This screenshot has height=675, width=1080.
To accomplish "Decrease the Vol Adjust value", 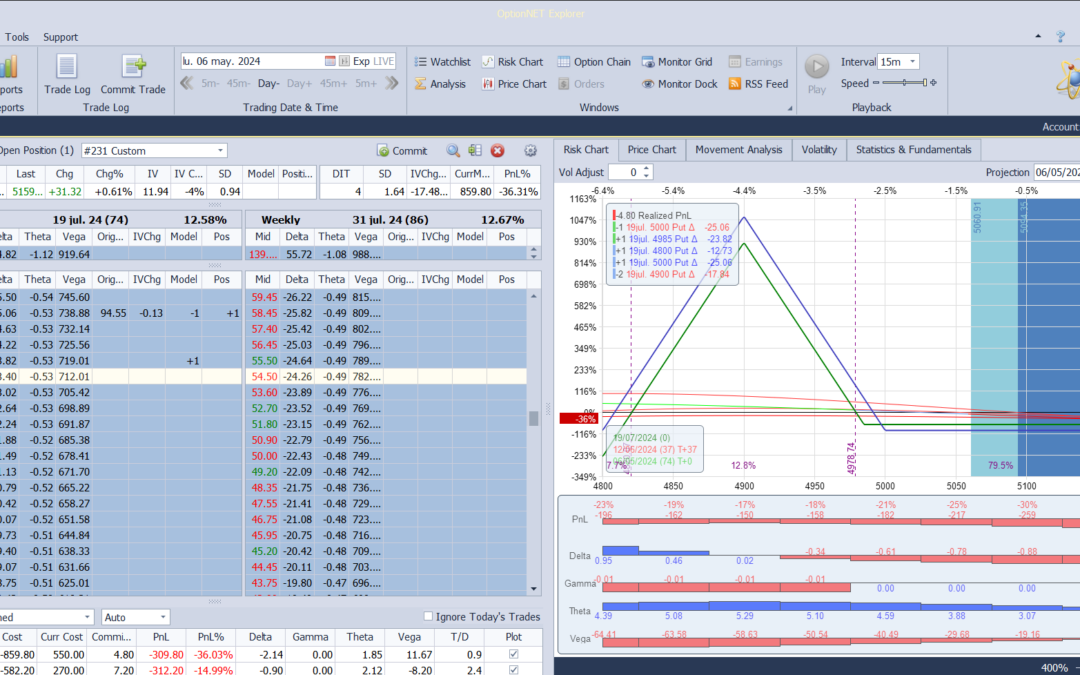I will click(x=646, y=176).
